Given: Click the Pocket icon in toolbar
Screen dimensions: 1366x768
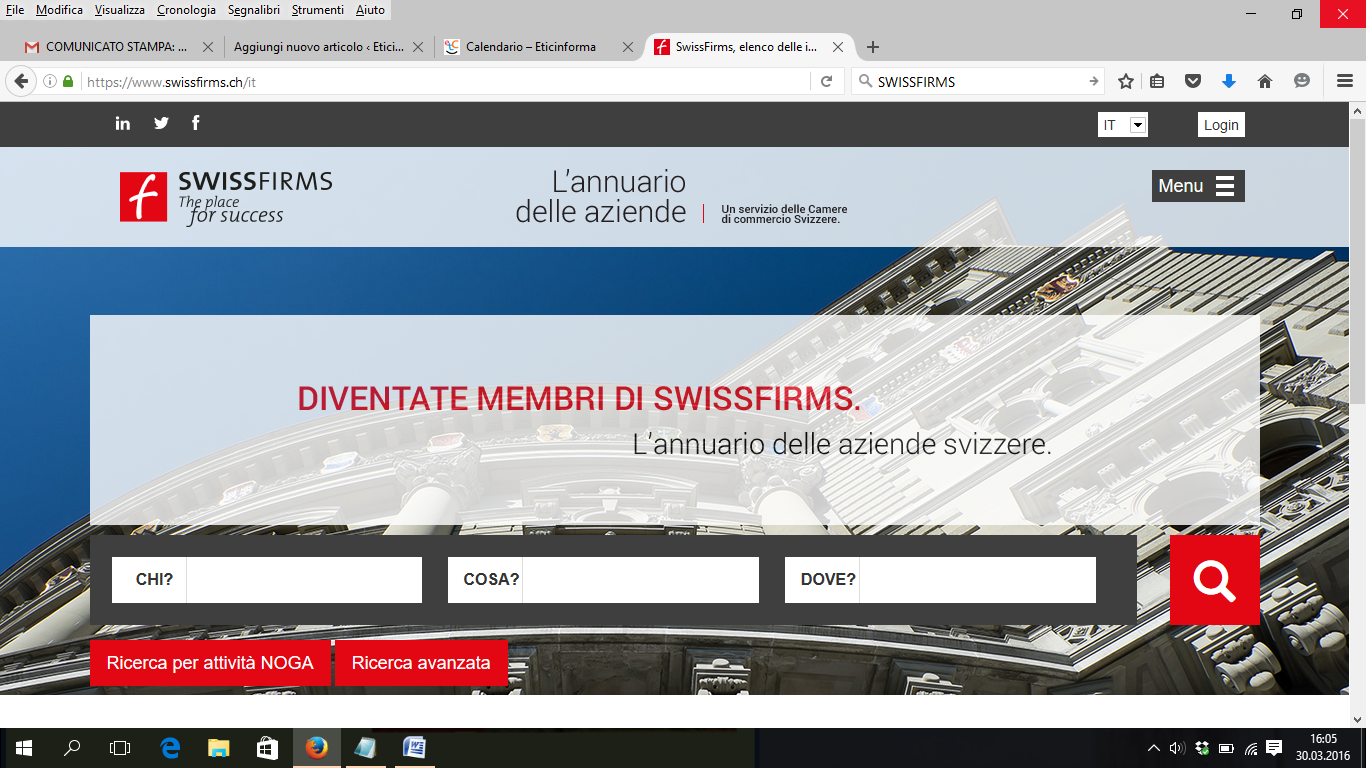Looking at the screenshot, I should tap(1193, 82).
